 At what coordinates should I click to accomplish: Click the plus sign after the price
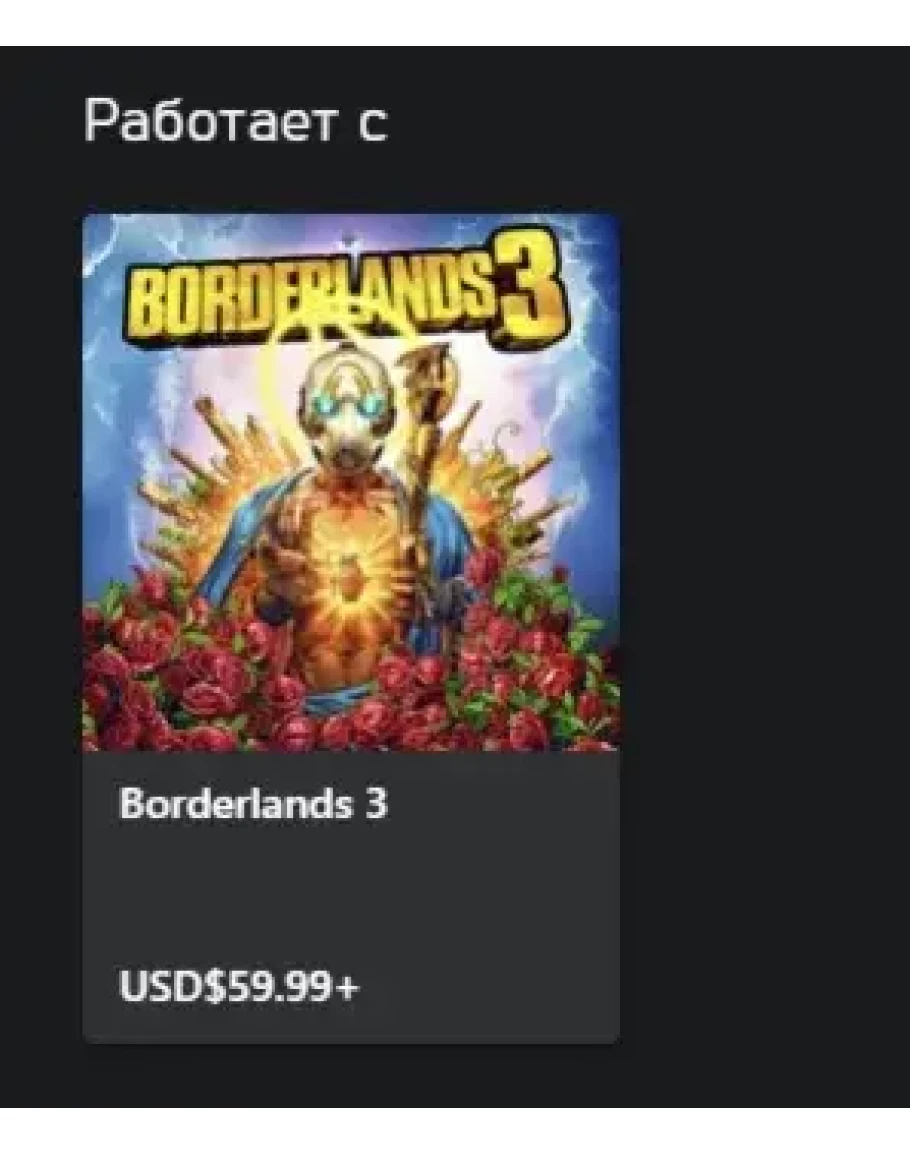point(346,987)
